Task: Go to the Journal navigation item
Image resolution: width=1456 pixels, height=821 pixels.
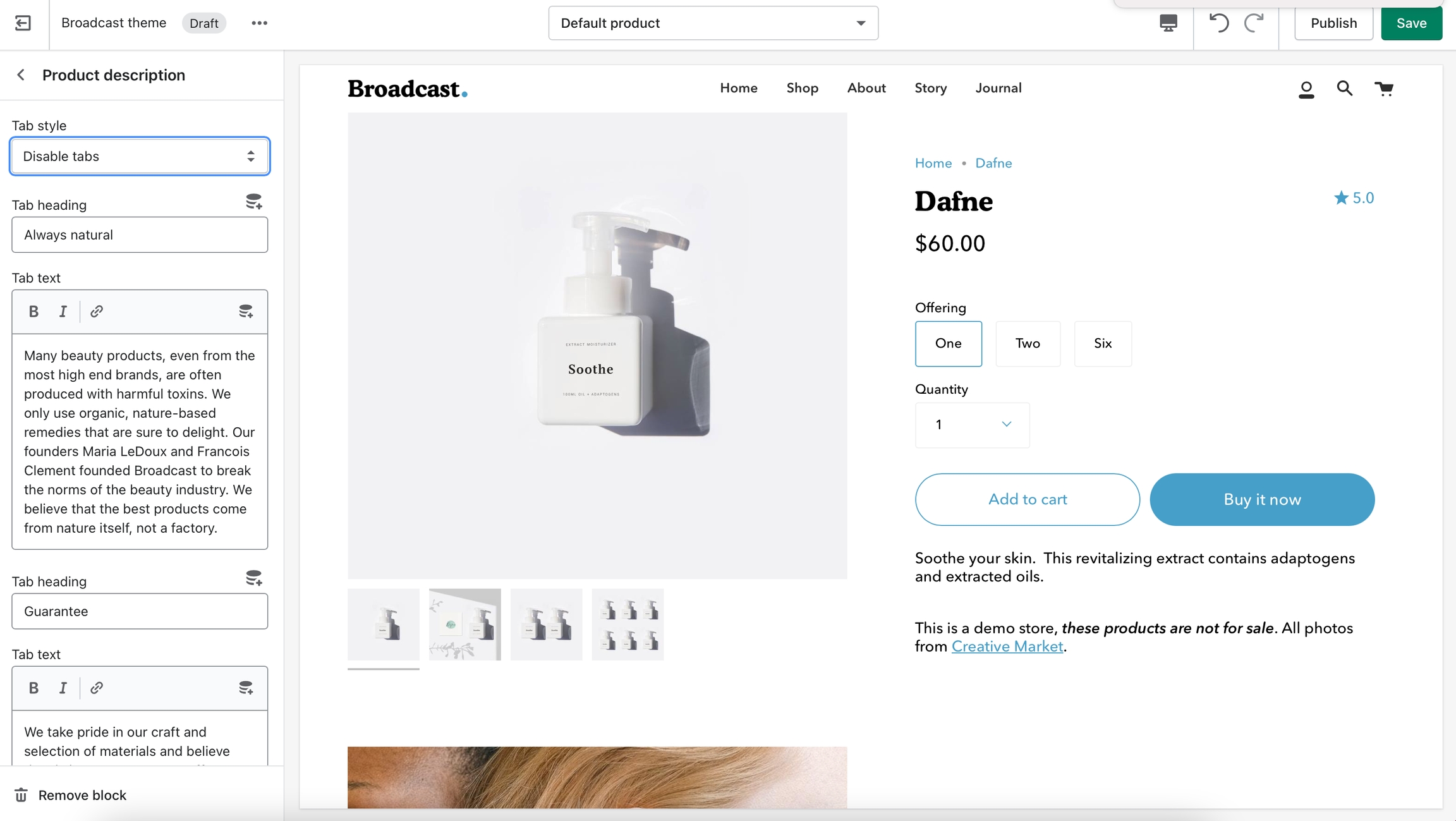Action: (x=998, y=88)
